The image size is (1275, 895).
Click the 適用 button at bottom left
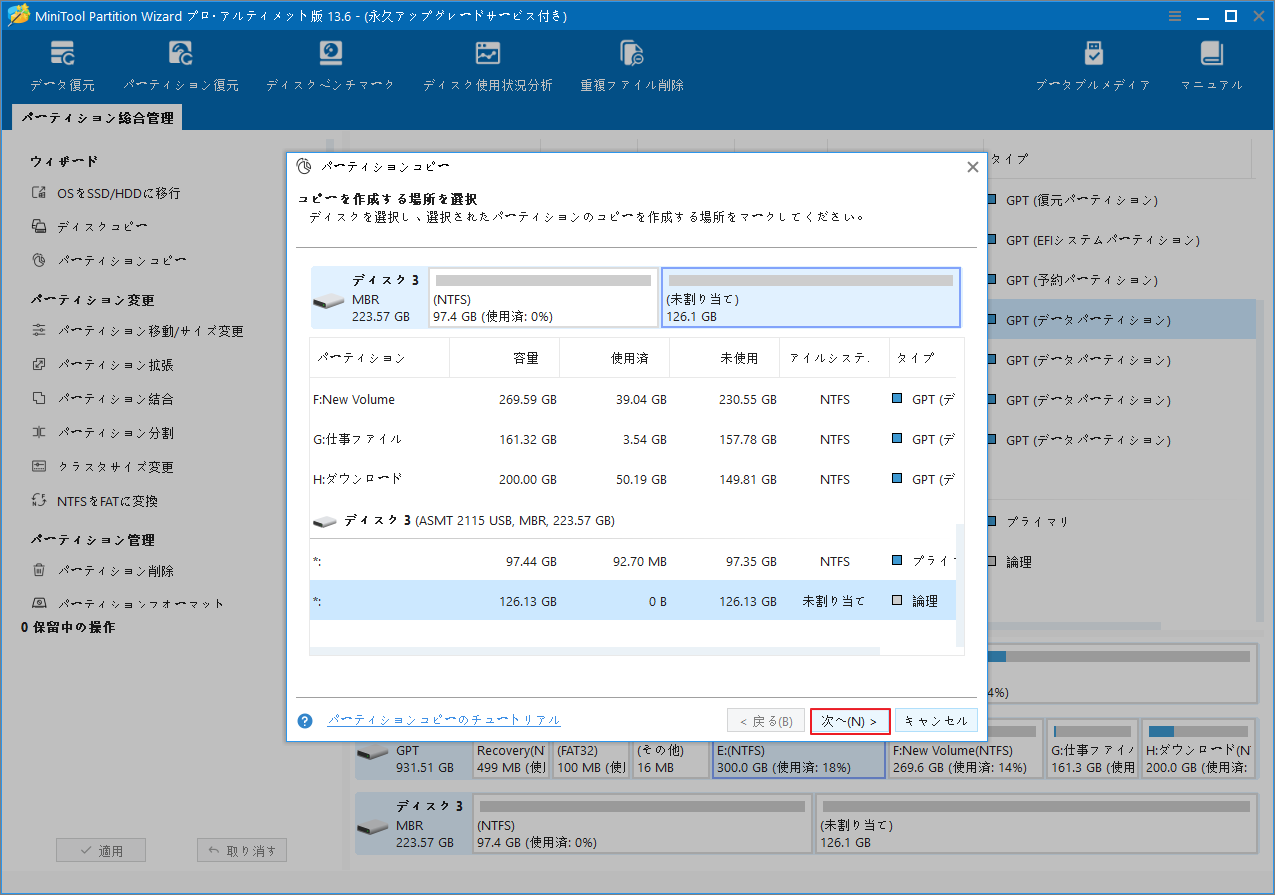pyautogui.click(x=101, y=851)
